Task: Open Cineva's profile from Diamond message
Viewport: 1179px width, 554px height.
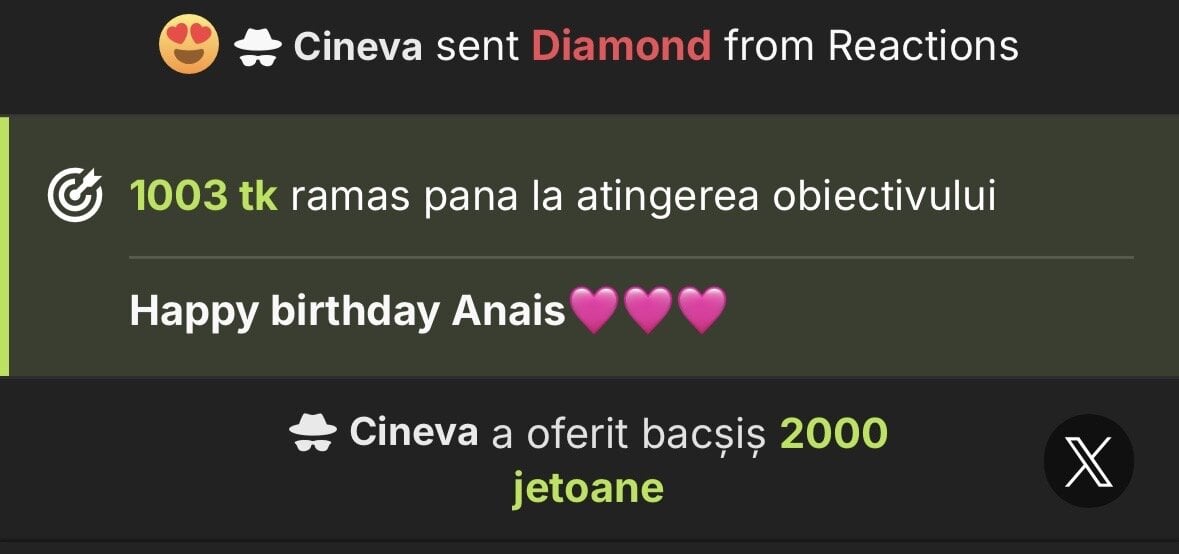Action: (x=357, y=46)
